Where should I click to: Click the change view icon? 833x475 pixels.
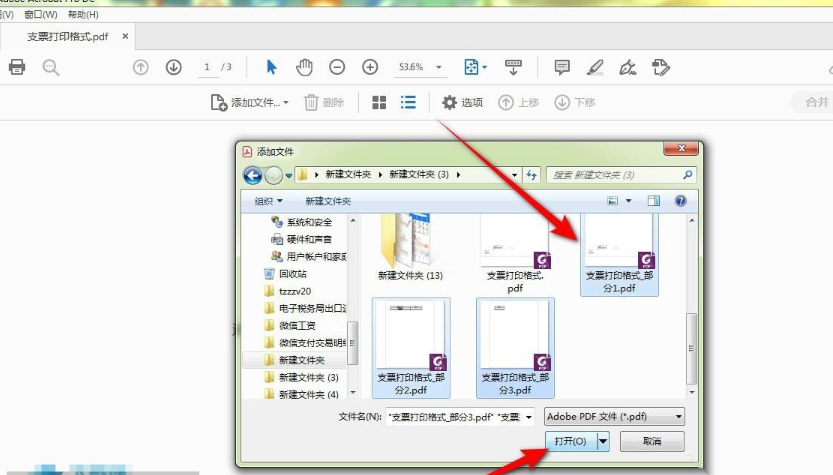point(613,201)
